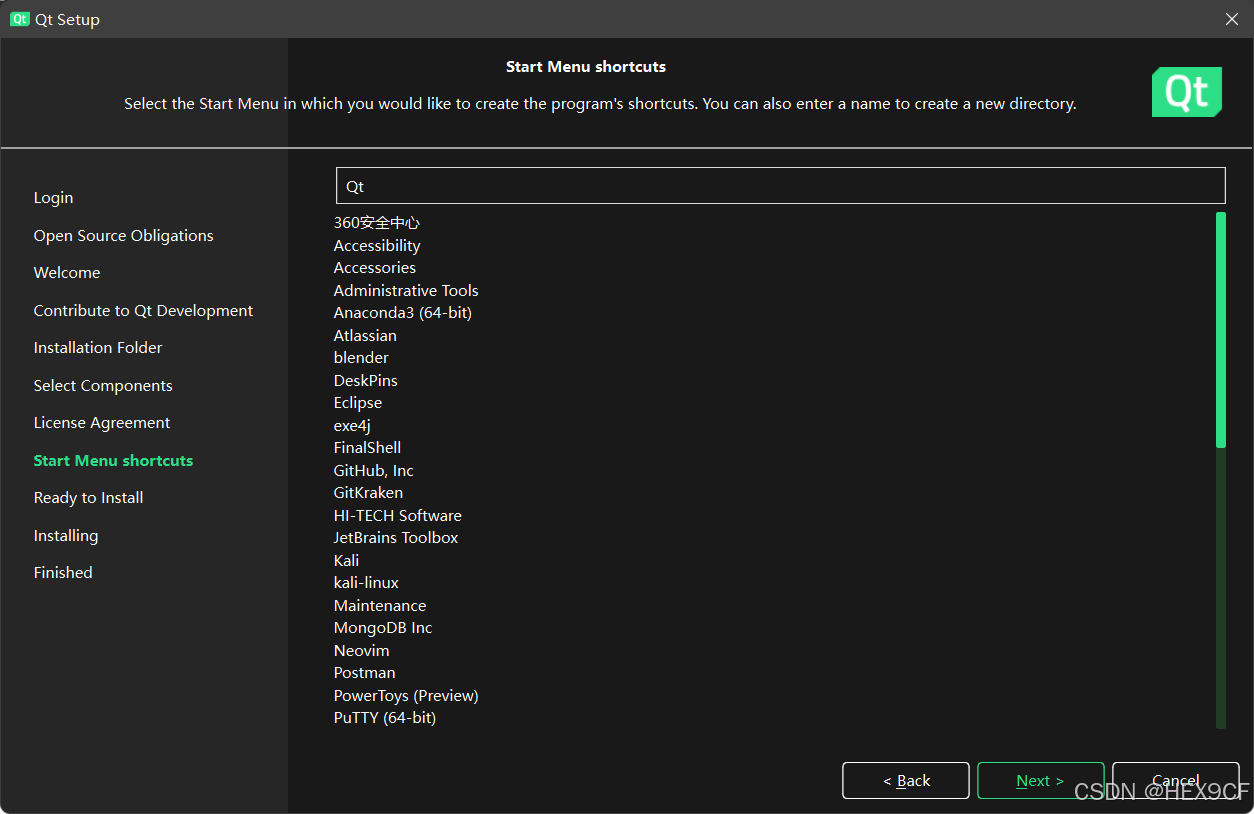Screen dimensions: 1254x814
Task: Select the Neovim folder
Action: coord(361,650)
